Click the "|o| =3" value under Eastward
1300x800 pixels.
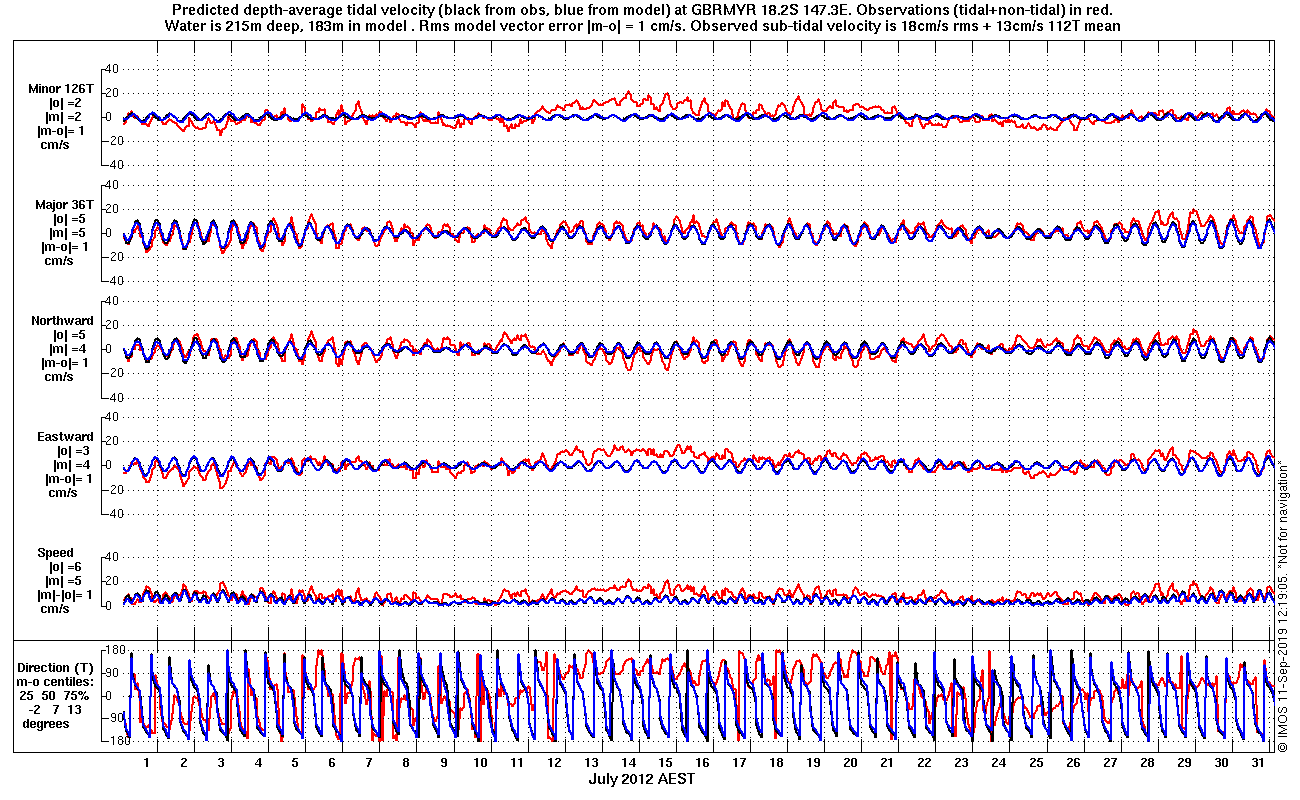(x=75, y=451)
